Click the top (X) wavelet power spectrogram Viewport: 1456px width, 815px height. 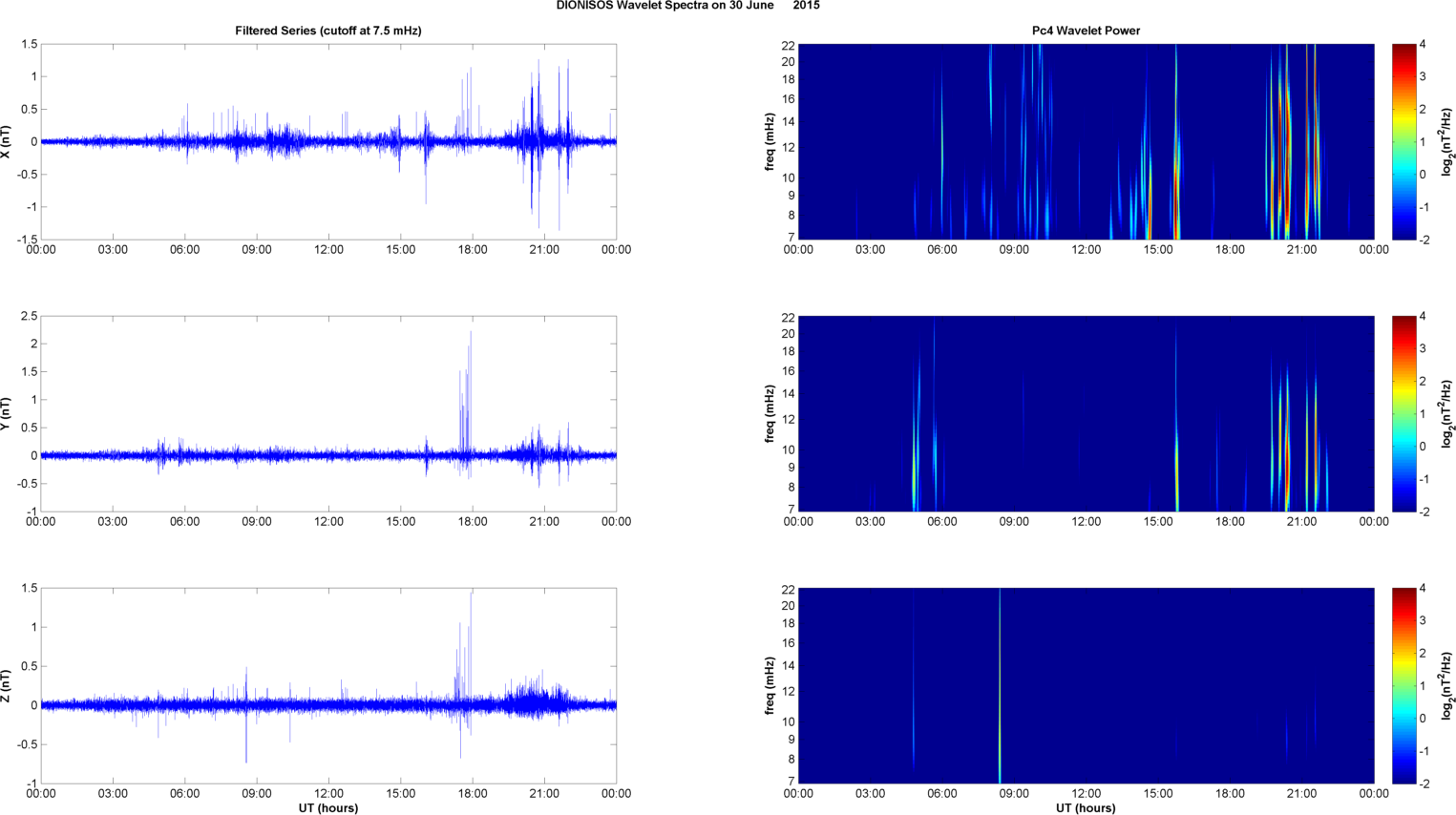1086,141
